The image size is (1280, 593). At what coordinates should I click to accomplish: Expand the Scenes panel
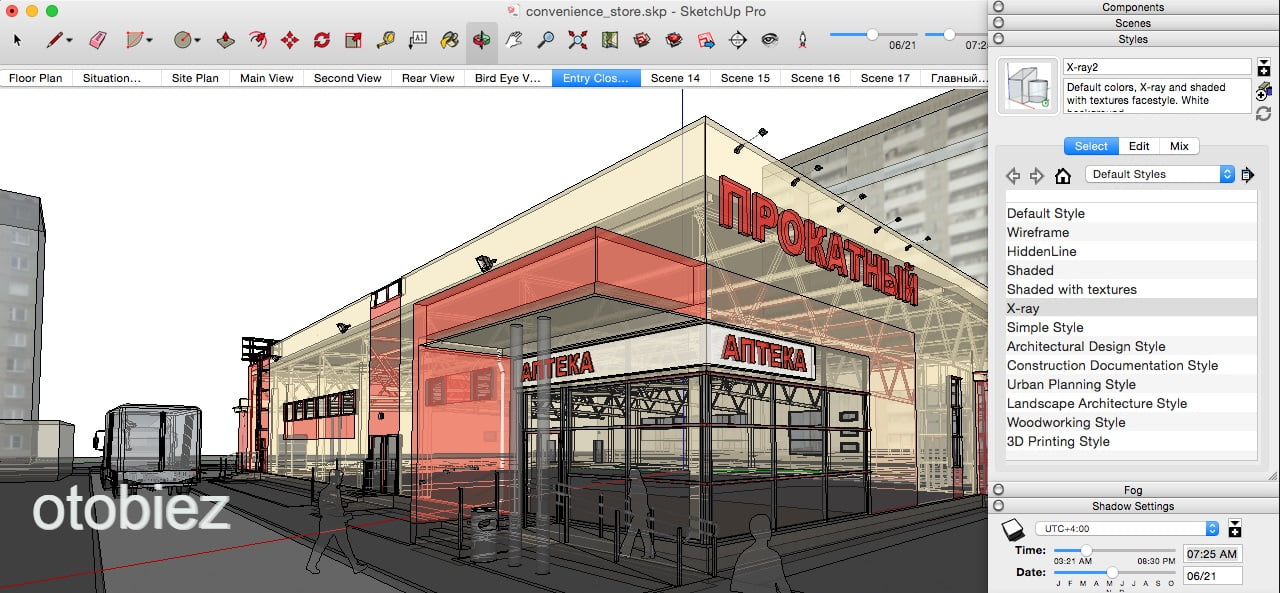[998, 23]
